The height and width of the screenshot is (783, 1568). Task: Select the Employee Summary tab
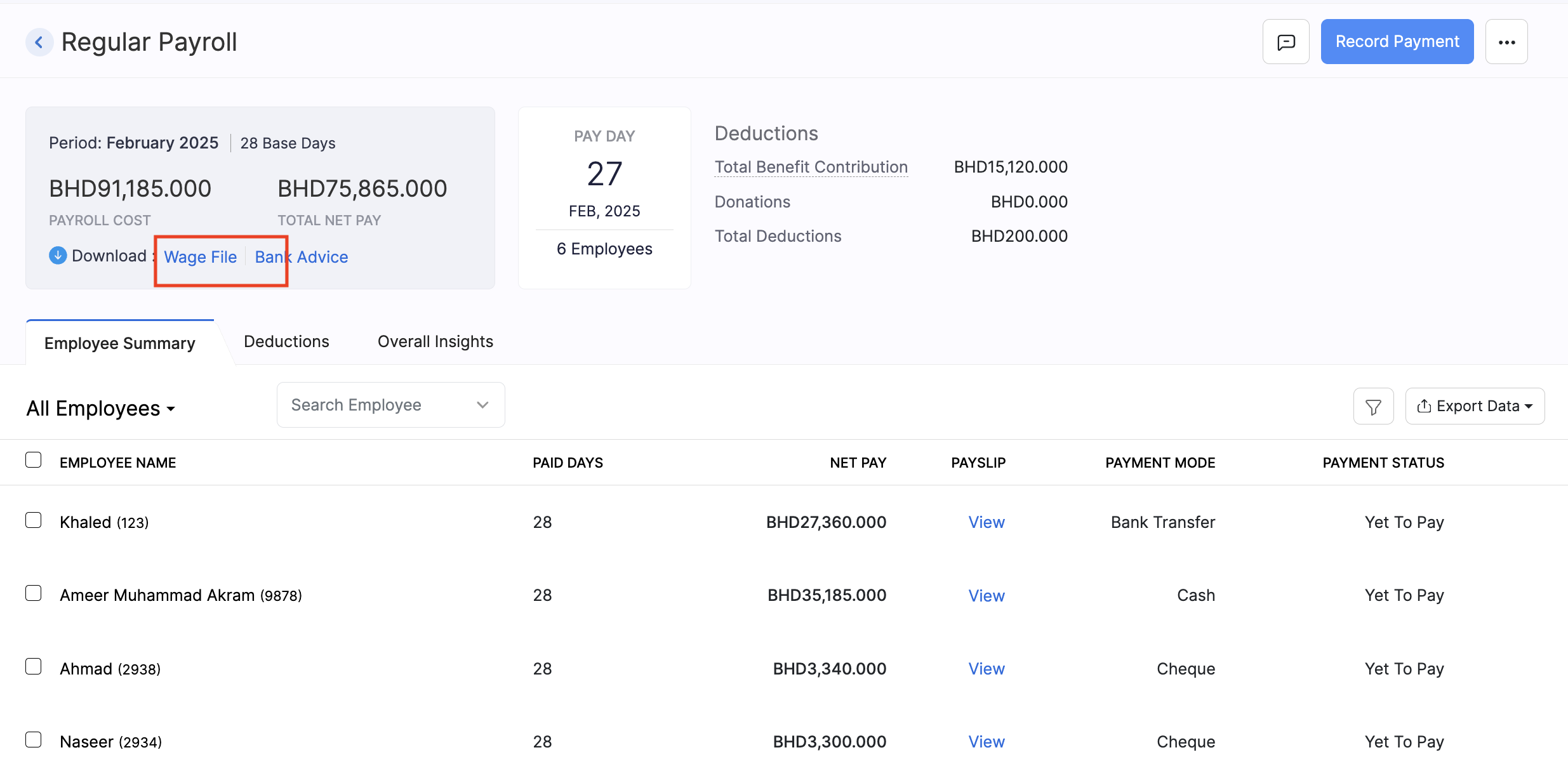119,343
